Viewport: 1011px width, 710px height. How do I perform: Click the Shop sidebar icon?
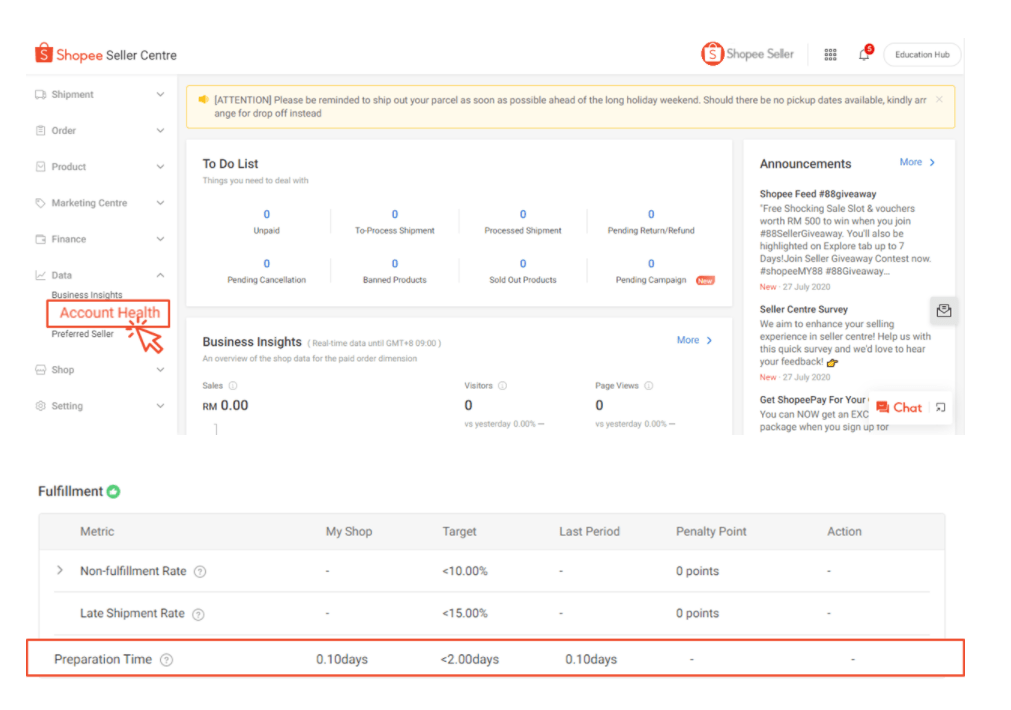[x=41, y=370]
